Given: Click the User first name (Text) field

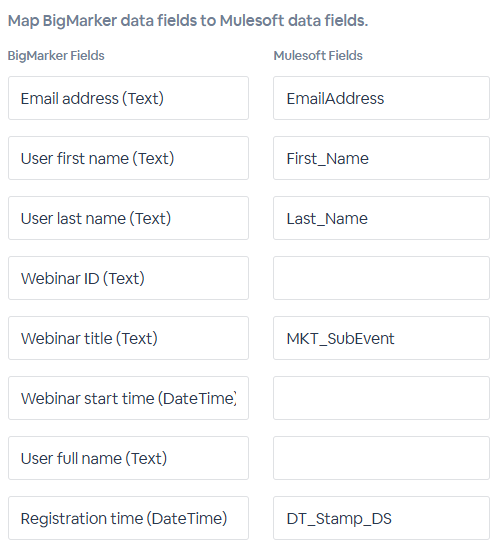Looking at the screenshot, I should coord(128,158).
